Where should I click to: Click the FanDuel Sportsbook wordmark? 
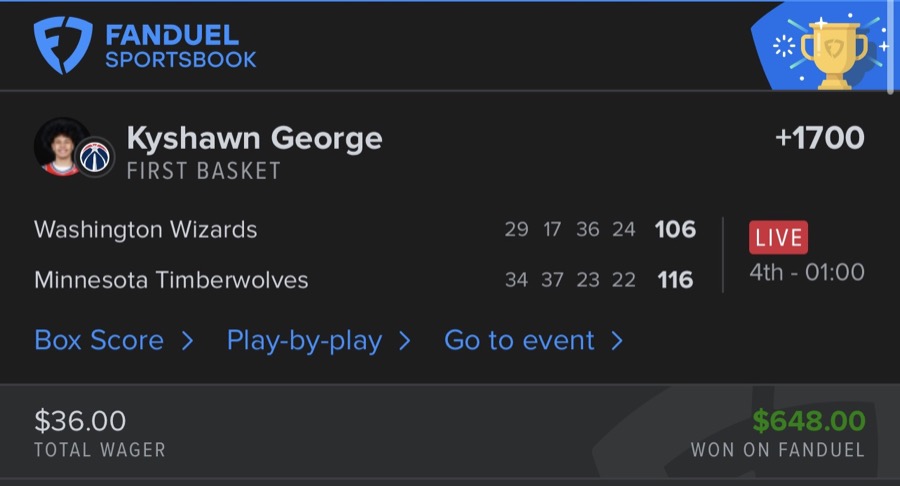180,46
